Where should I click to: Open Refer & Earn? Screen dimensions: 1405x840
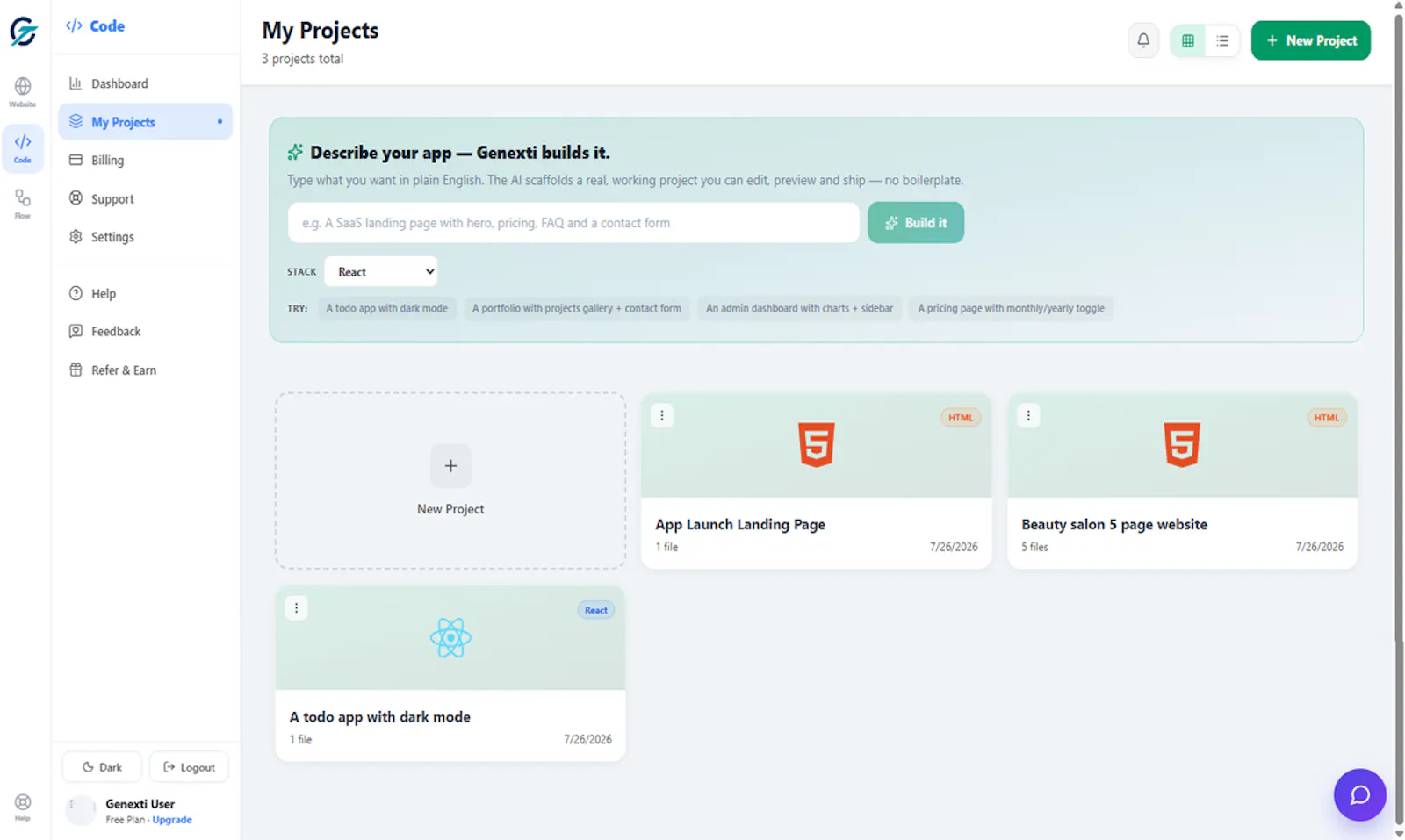tap(145, 370)
